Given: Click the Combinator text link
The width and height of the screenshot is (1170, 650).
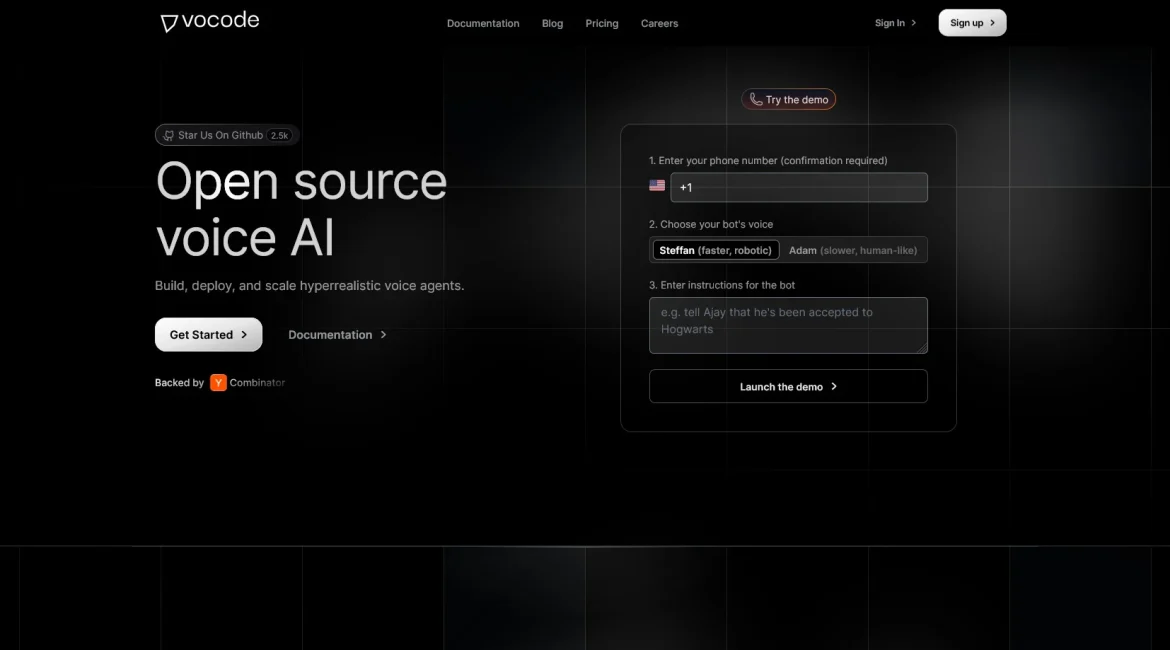Looking at the screenshot, I should [x=257, y=383].
